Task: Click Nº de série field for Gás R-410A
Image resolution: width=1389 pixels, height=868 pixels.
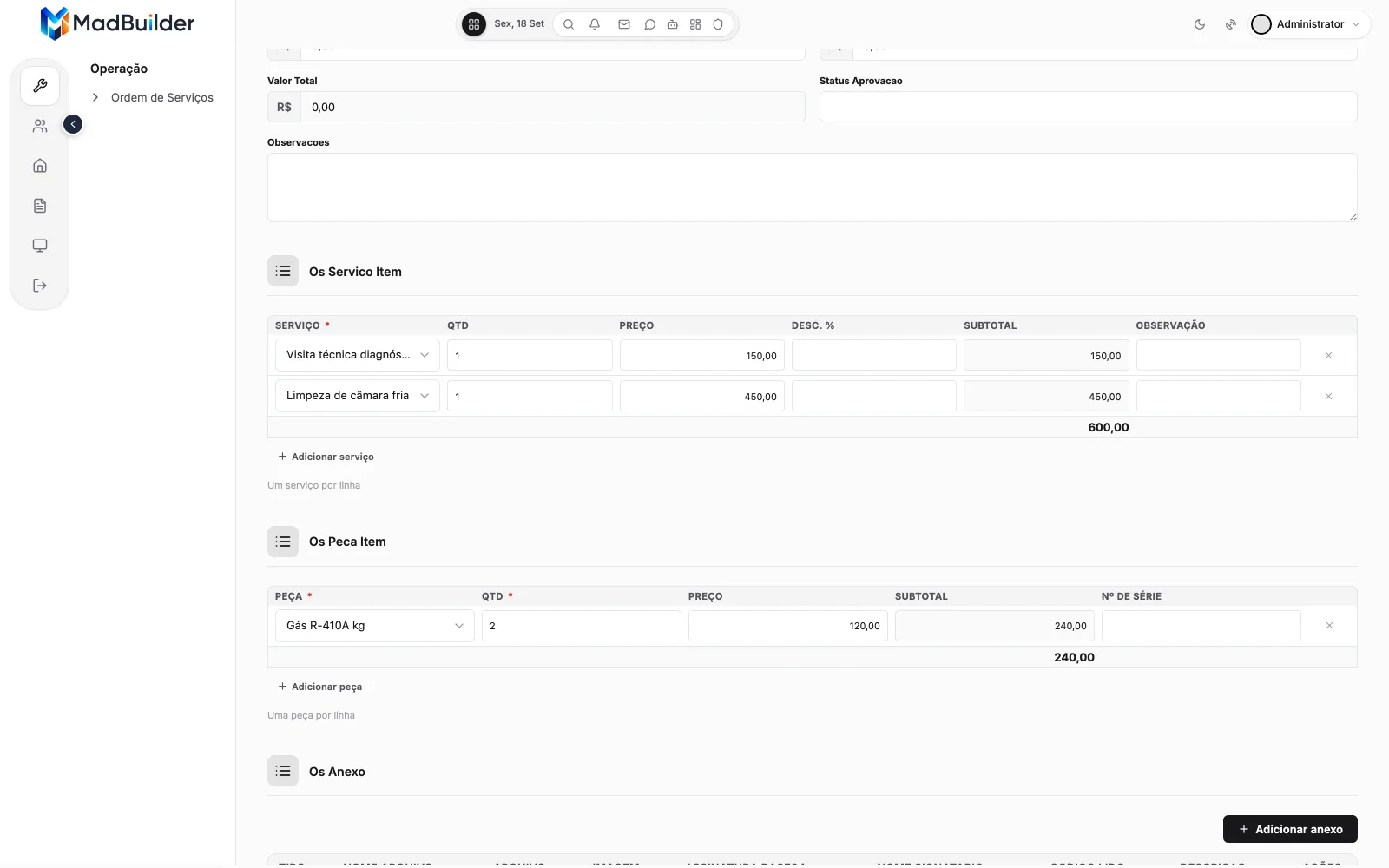Action: click(1201, 626)
